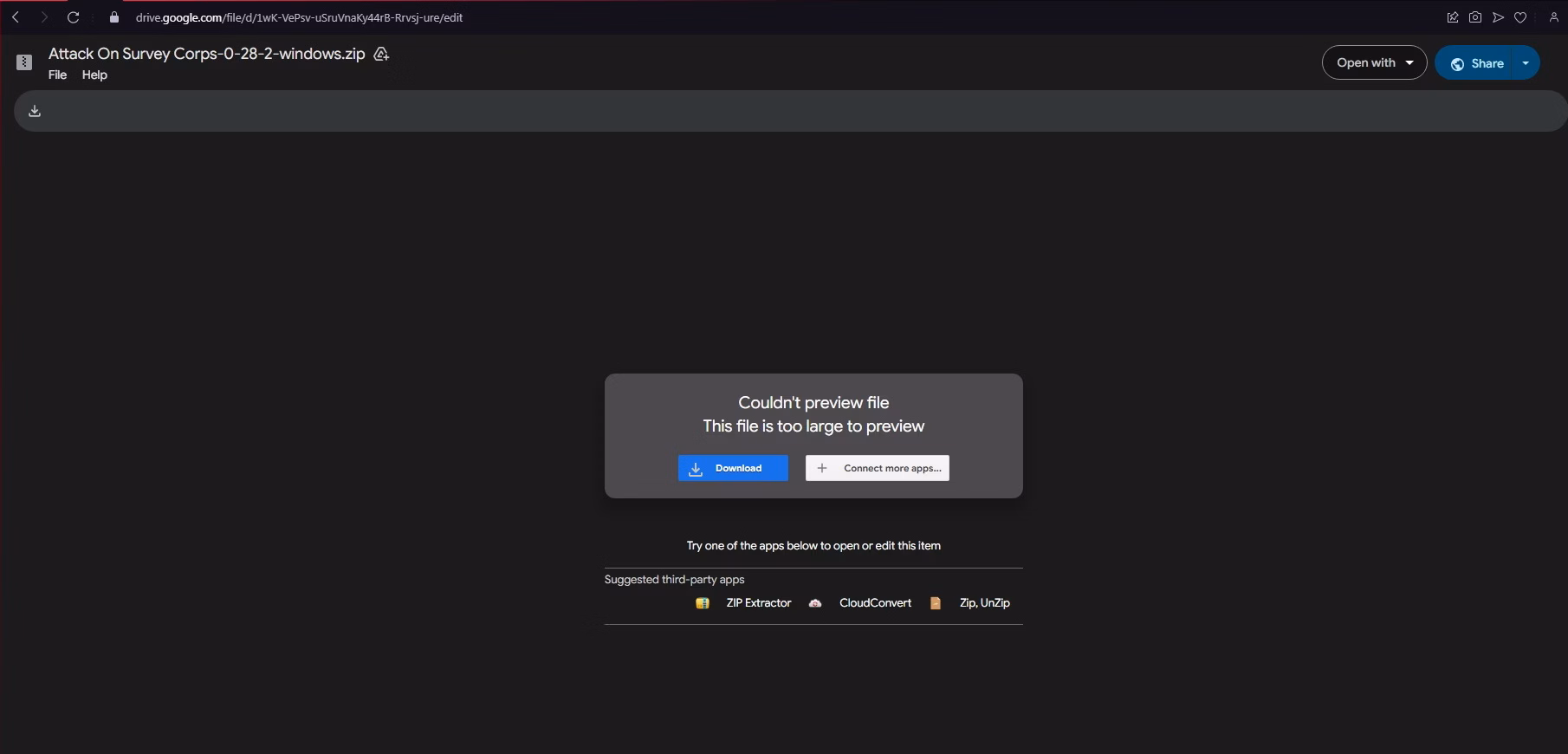Bookmark the page with the heart icon
1568x754 pixels.
pyautogui.click(x=1520, y=17)
